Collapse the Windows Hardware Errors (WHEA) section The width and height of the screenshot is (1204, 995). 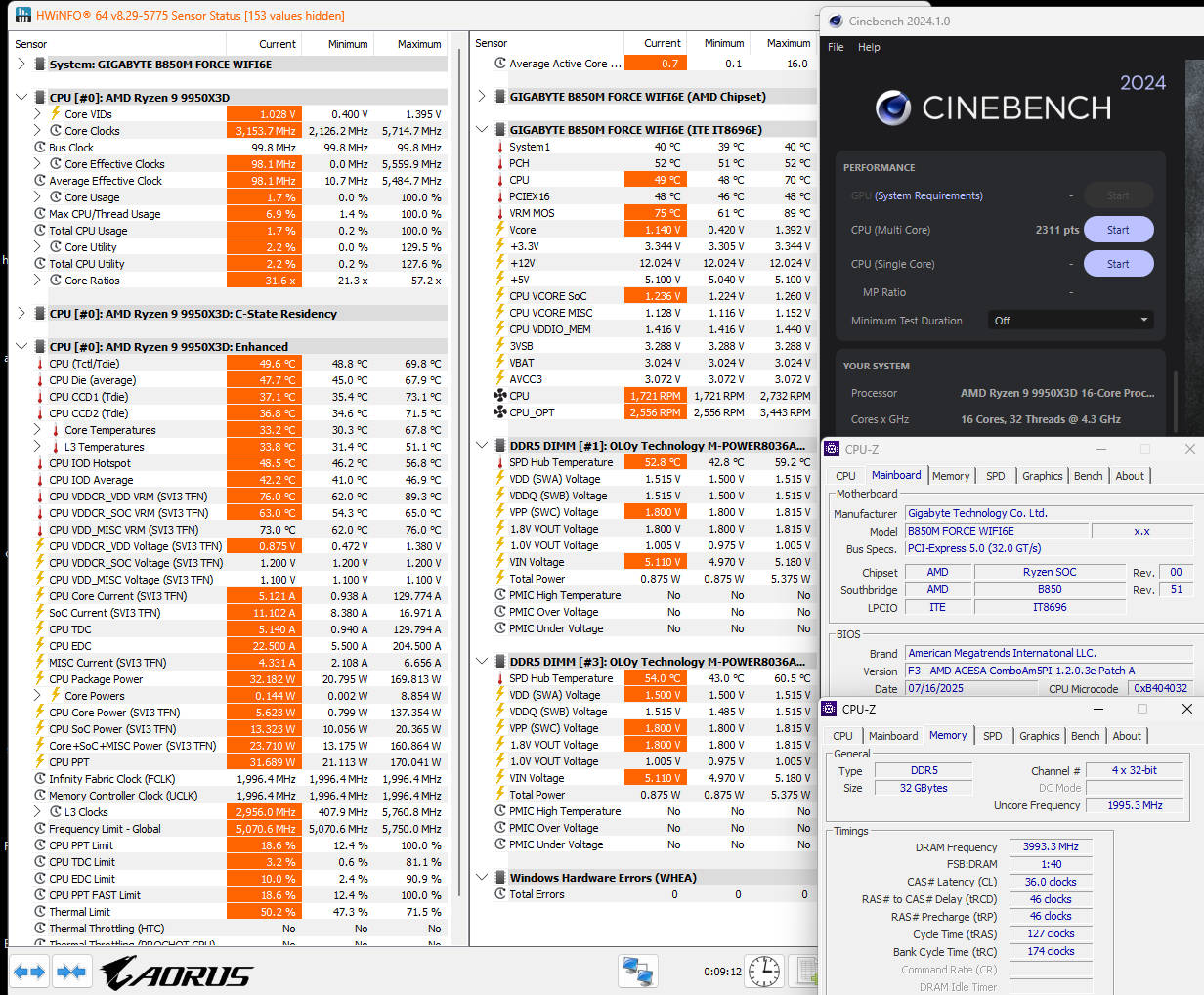pos(482,878)
